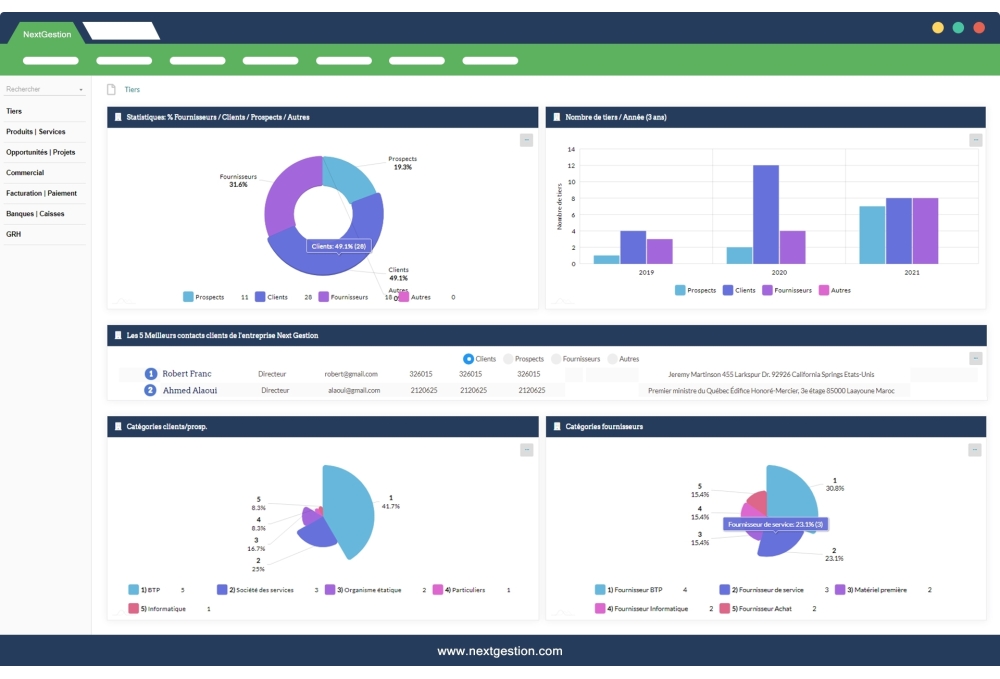The width and height of the screenshot is (1000, 679).
Task: Switch to the NextGestion browser tab
Action: tap(47, 34)
